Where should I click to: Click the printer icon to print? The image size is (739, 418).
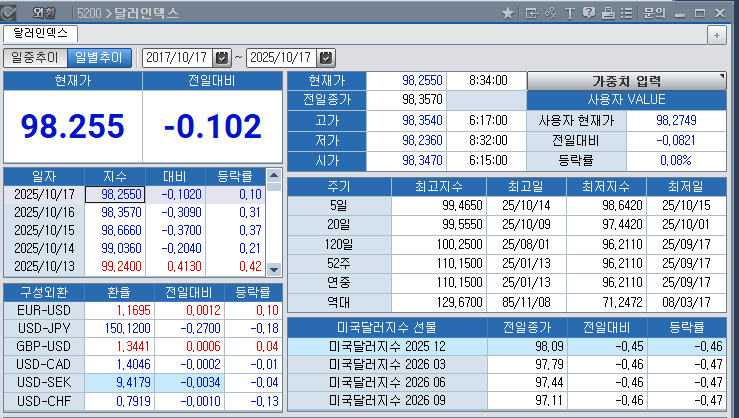click(607, 12)
